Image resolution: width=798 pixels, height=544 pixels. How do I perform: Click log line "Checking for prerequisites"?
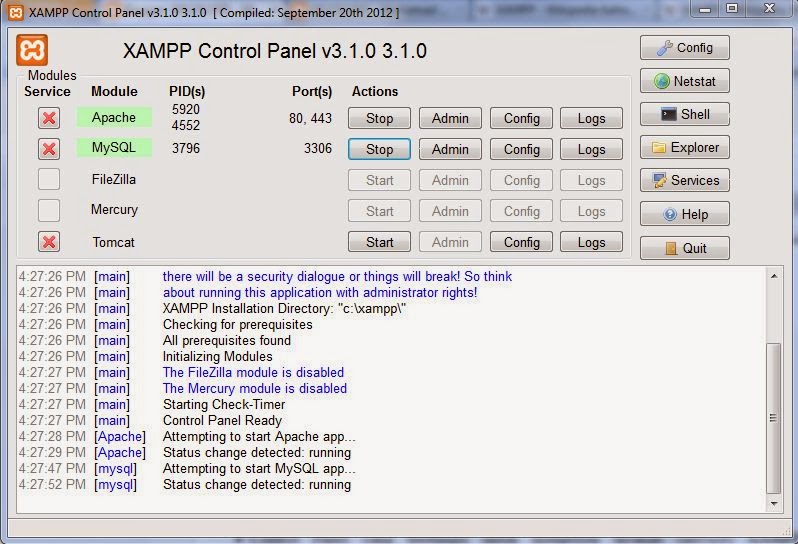tap(238, 325)
